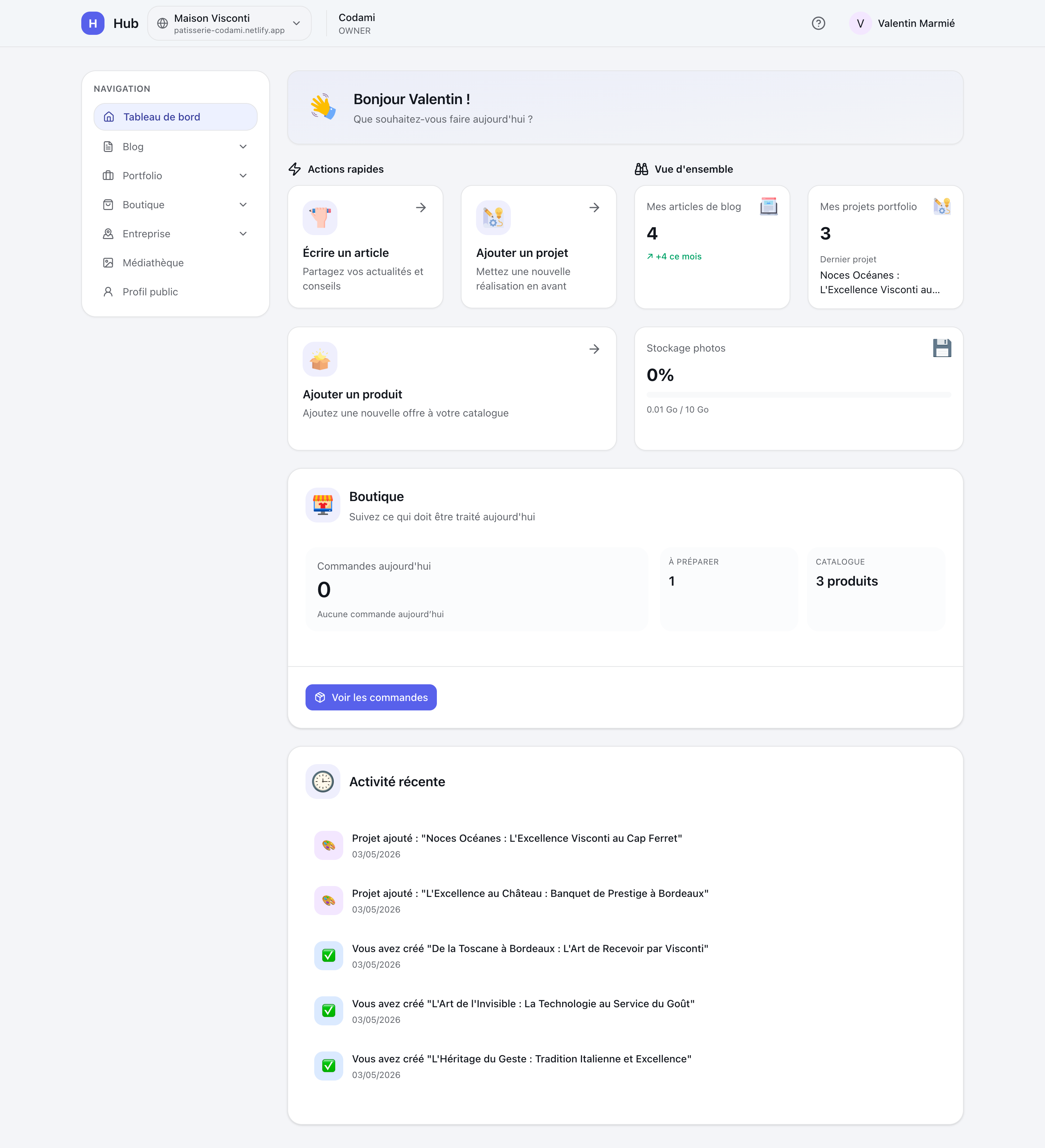The width and height of the screenshot is (1045, 1148).
Task: Click the clock icon beside Activité récente
Action: click(x=323, y=781)
